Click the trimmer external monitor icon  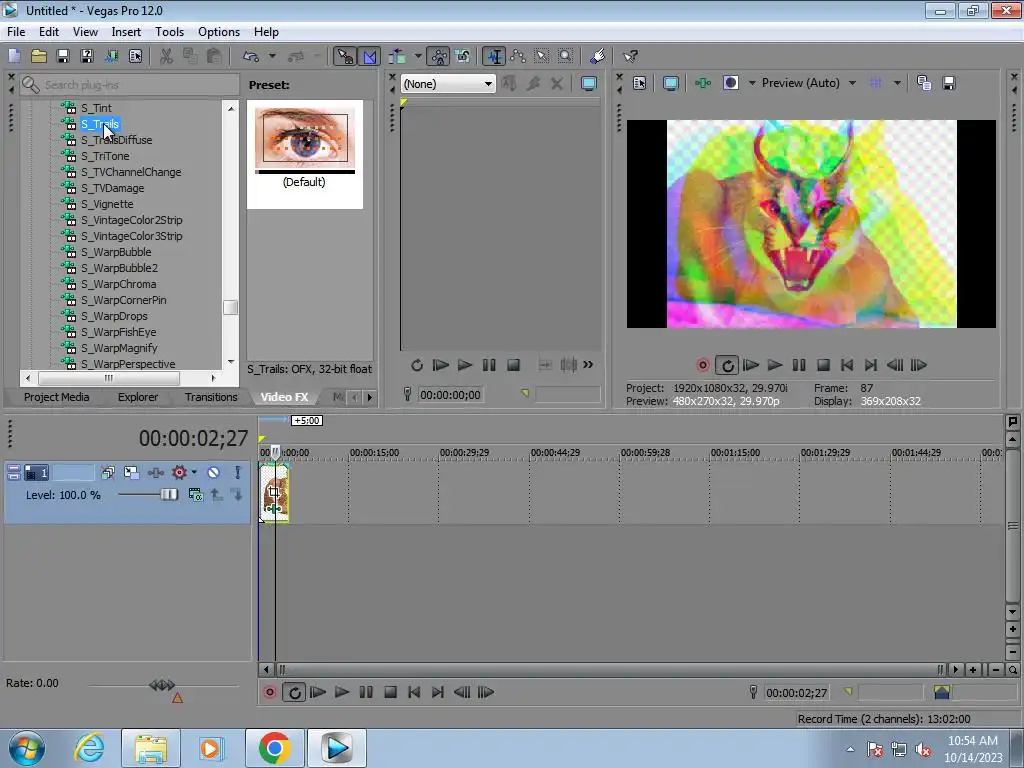click(588, 84)
